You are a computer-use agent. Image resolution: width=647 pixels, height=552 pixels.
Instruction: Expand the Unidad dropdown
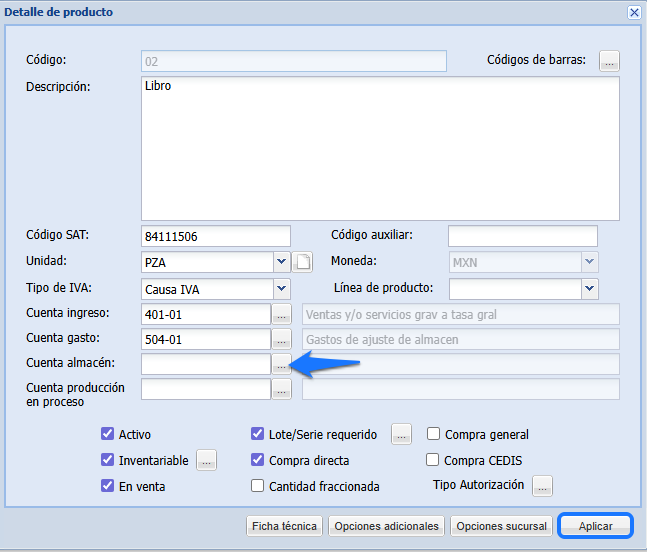pyautogui.click(x=281, y=262)
